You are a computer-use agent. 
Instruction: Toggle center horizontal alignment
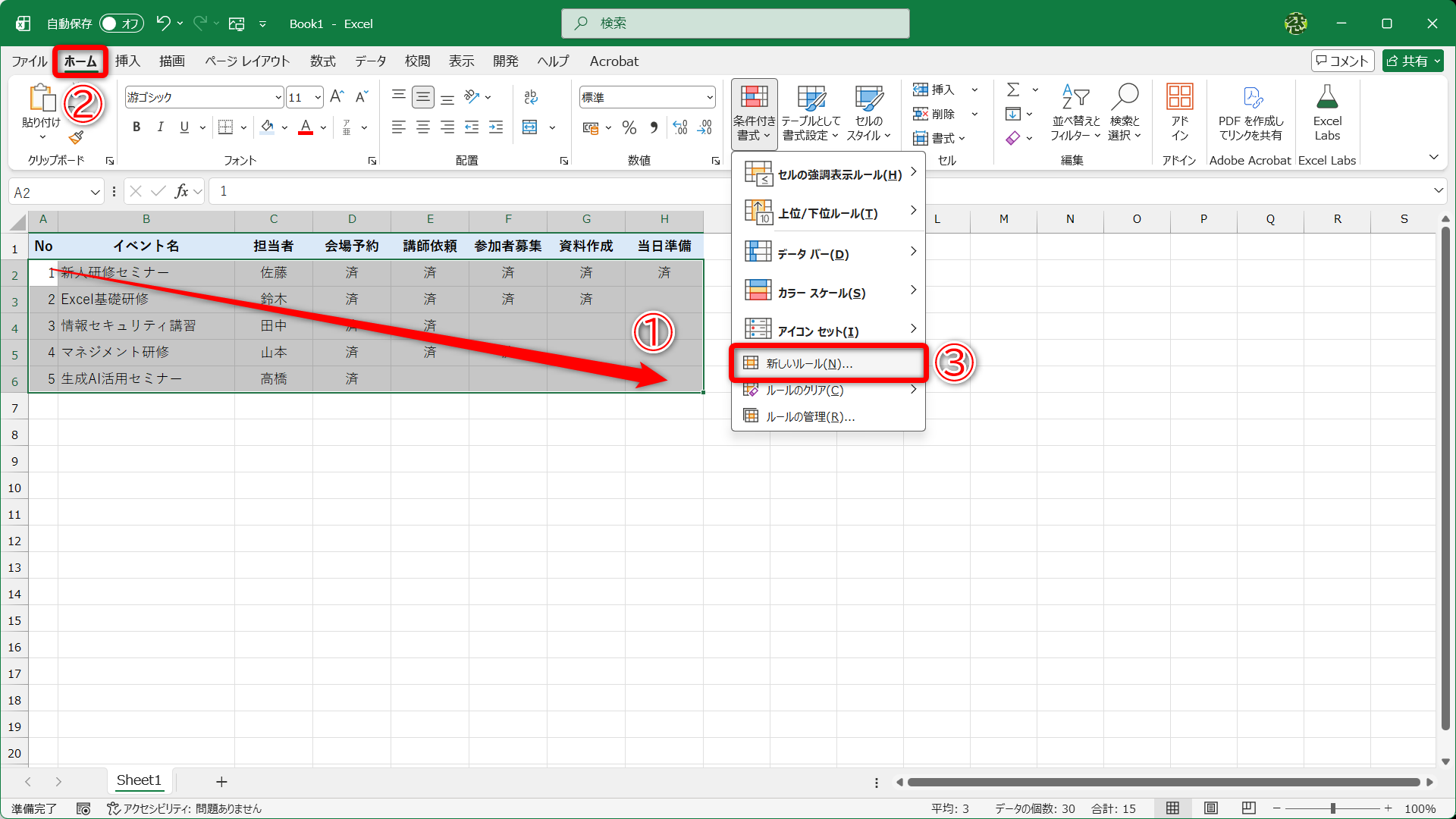click(x=423, y=127)
